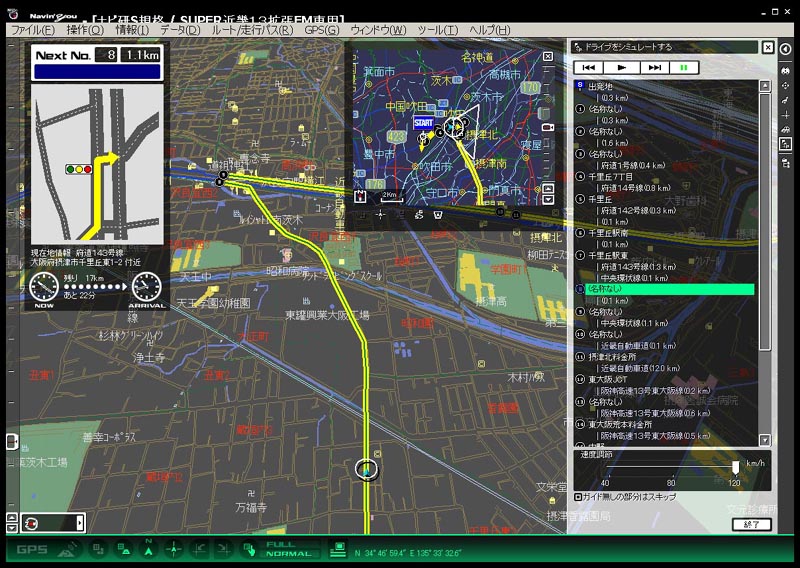Click the hand pointer tool icon in the bottom bar
The image size is (800, 568).
click(248, 550)
